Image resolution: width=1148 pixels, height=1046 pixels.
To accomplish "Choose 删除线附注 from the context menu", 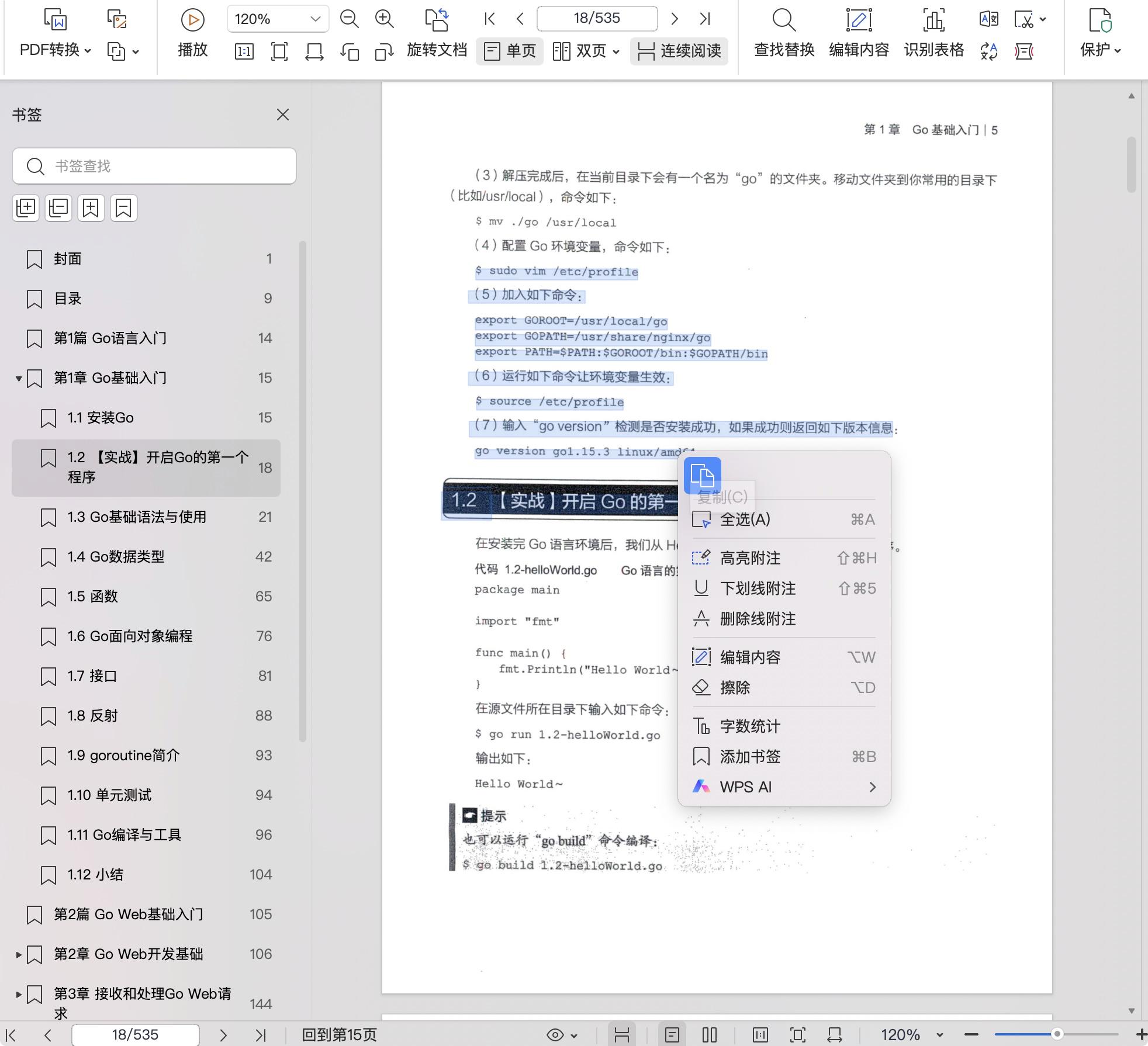I will click(784, 619).
